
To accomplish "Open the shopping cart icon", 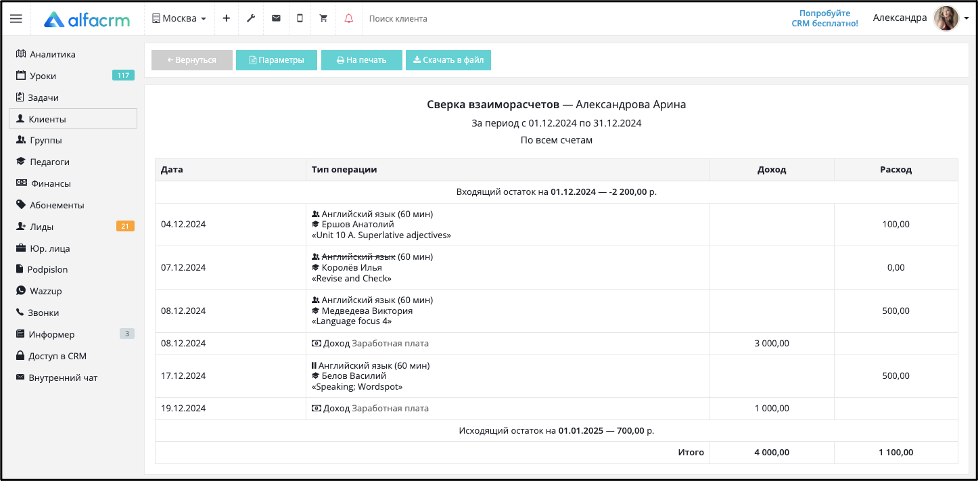I will pyautogui.click(x=323, y=19).
